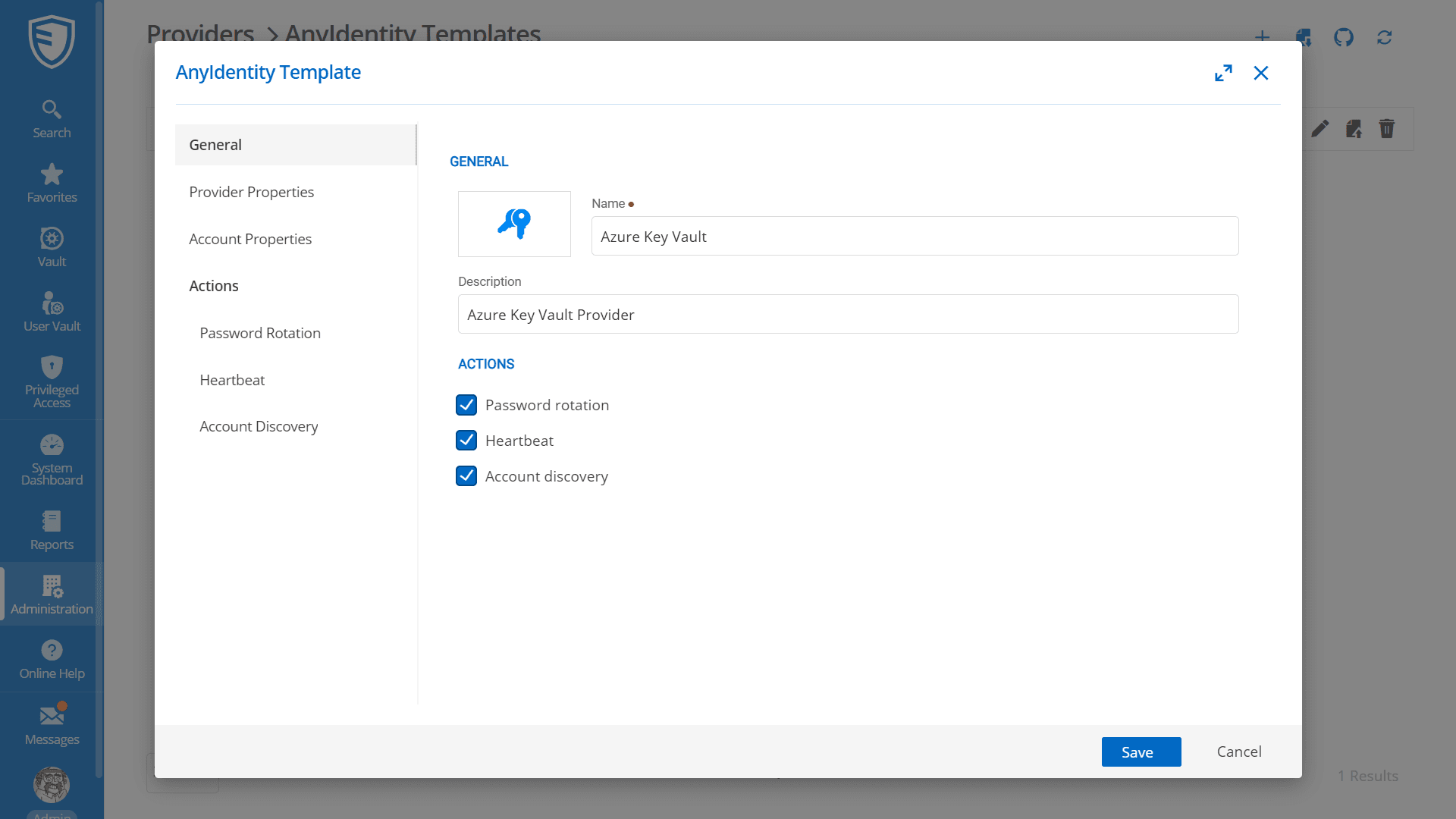Click the Online Help icon
Screen dimensions: 1456x819
click(52, 660)
